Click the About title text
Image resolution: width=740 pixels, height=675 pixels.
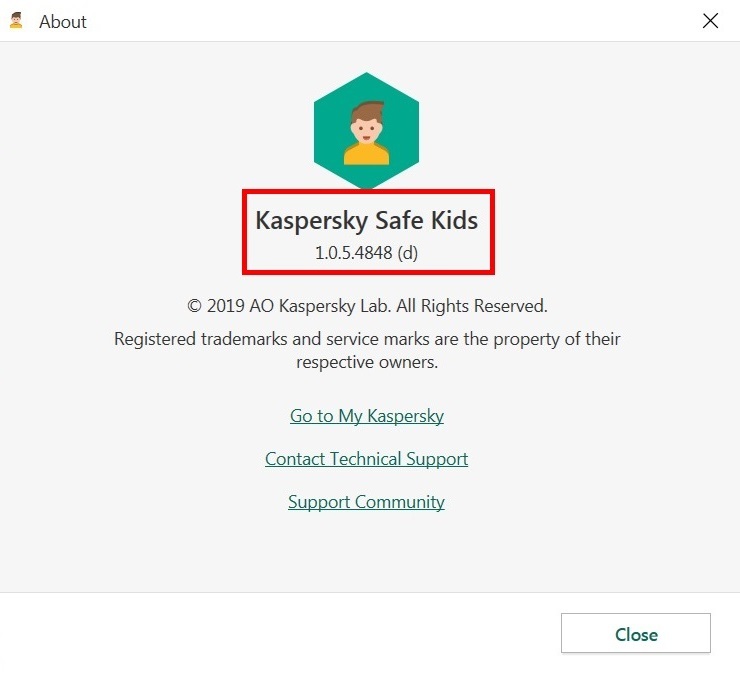(63, 21)
